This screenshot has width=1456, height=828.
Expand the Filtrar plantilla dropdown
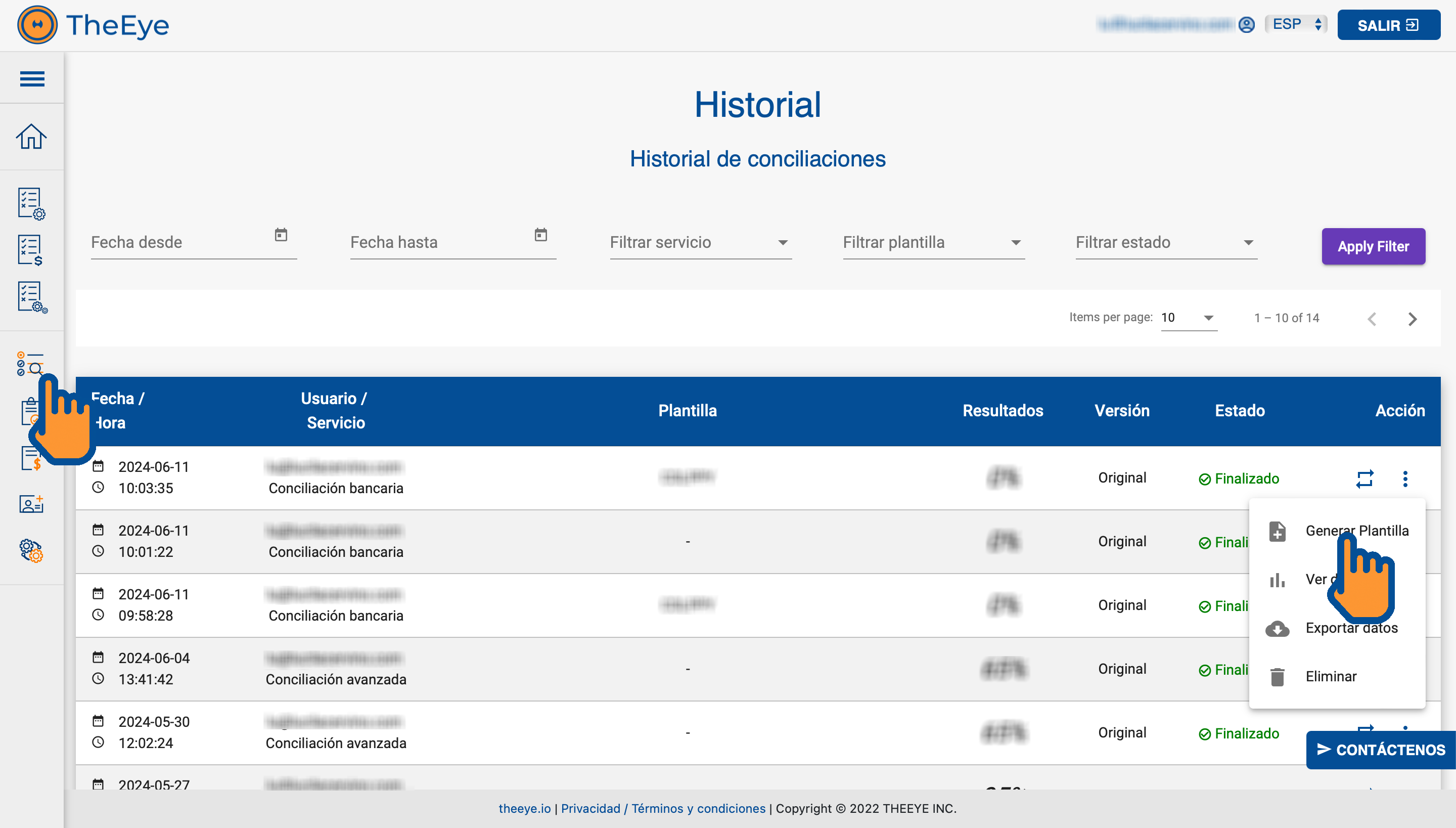point(933,243)
